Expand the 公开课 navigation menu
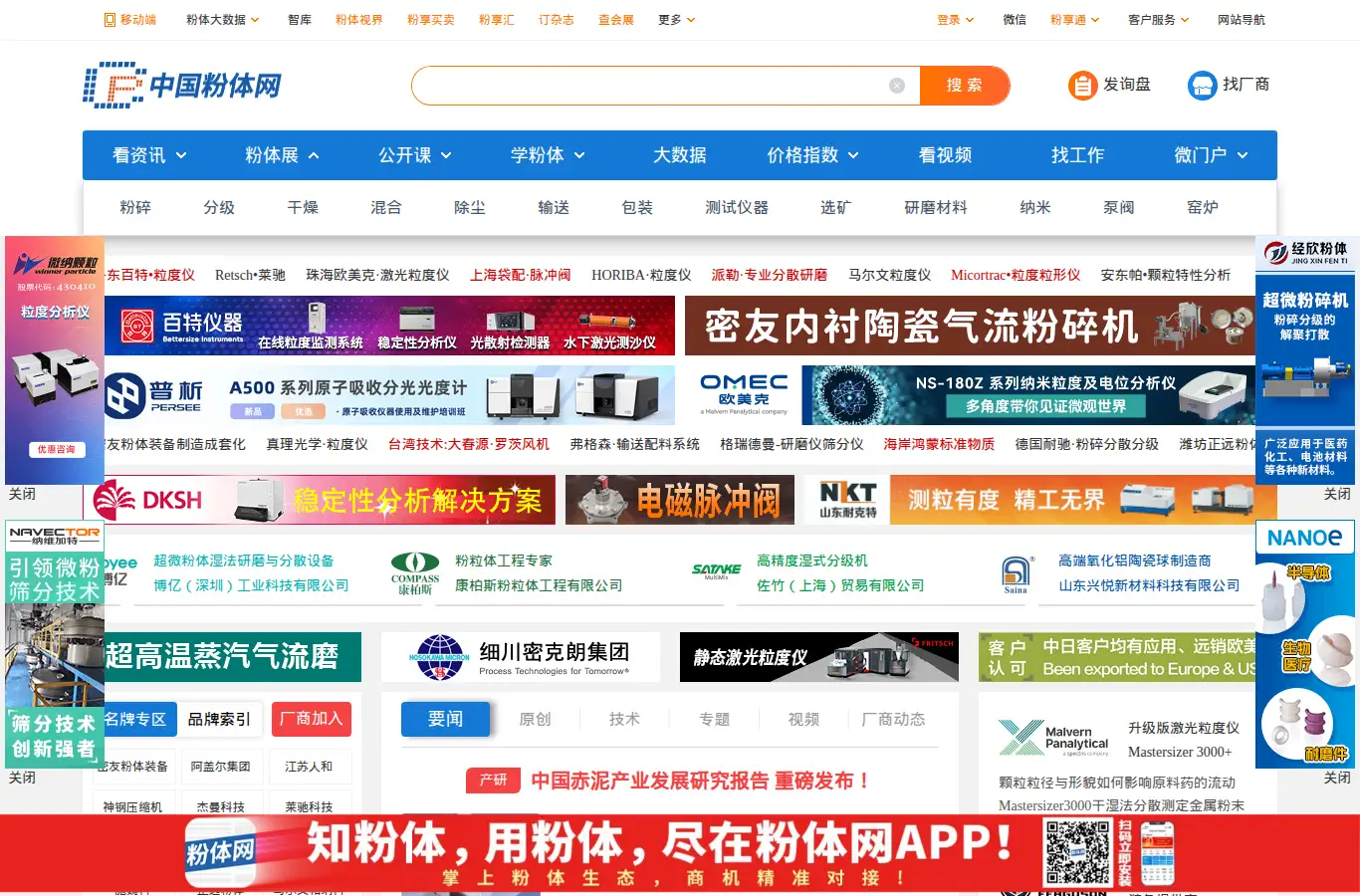The image size is (1360, 896). click(x=415, y=155)
